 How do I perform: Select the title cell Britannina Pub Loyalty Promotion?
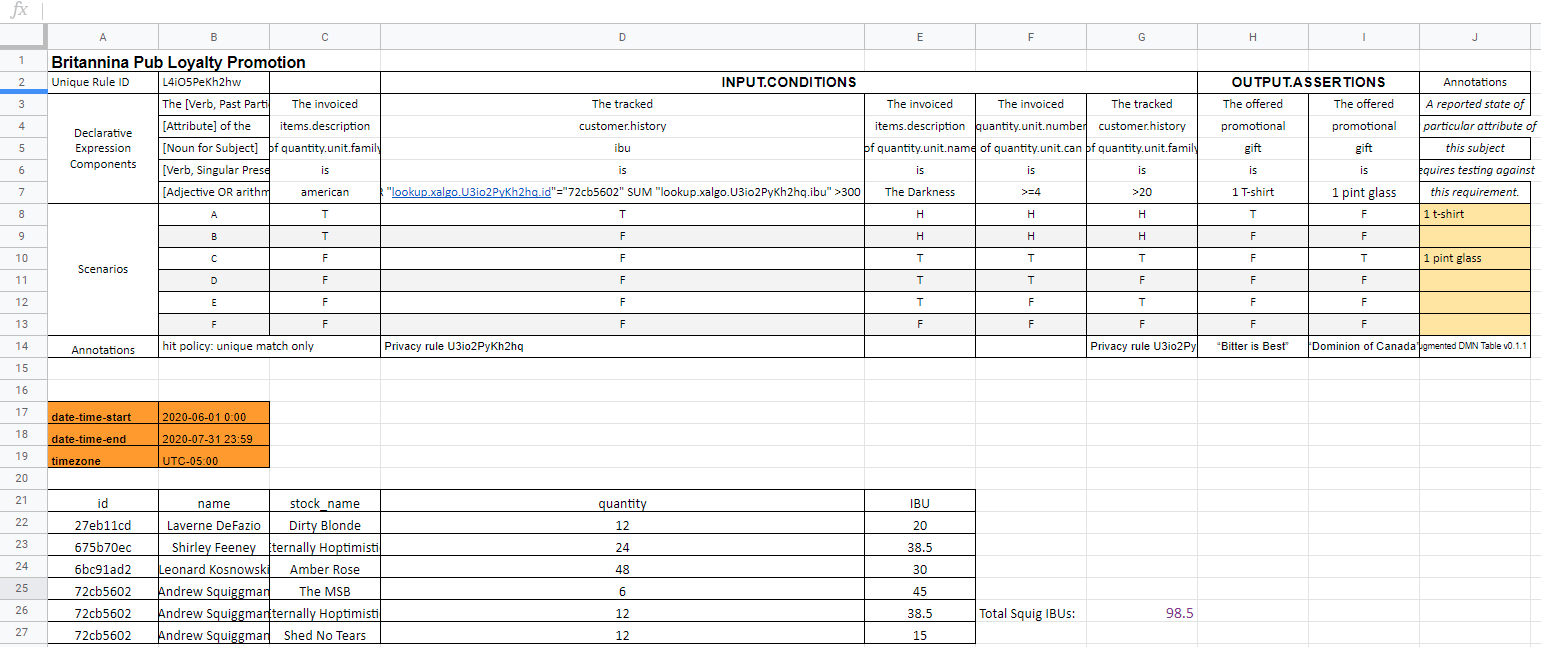coord(178,62)
